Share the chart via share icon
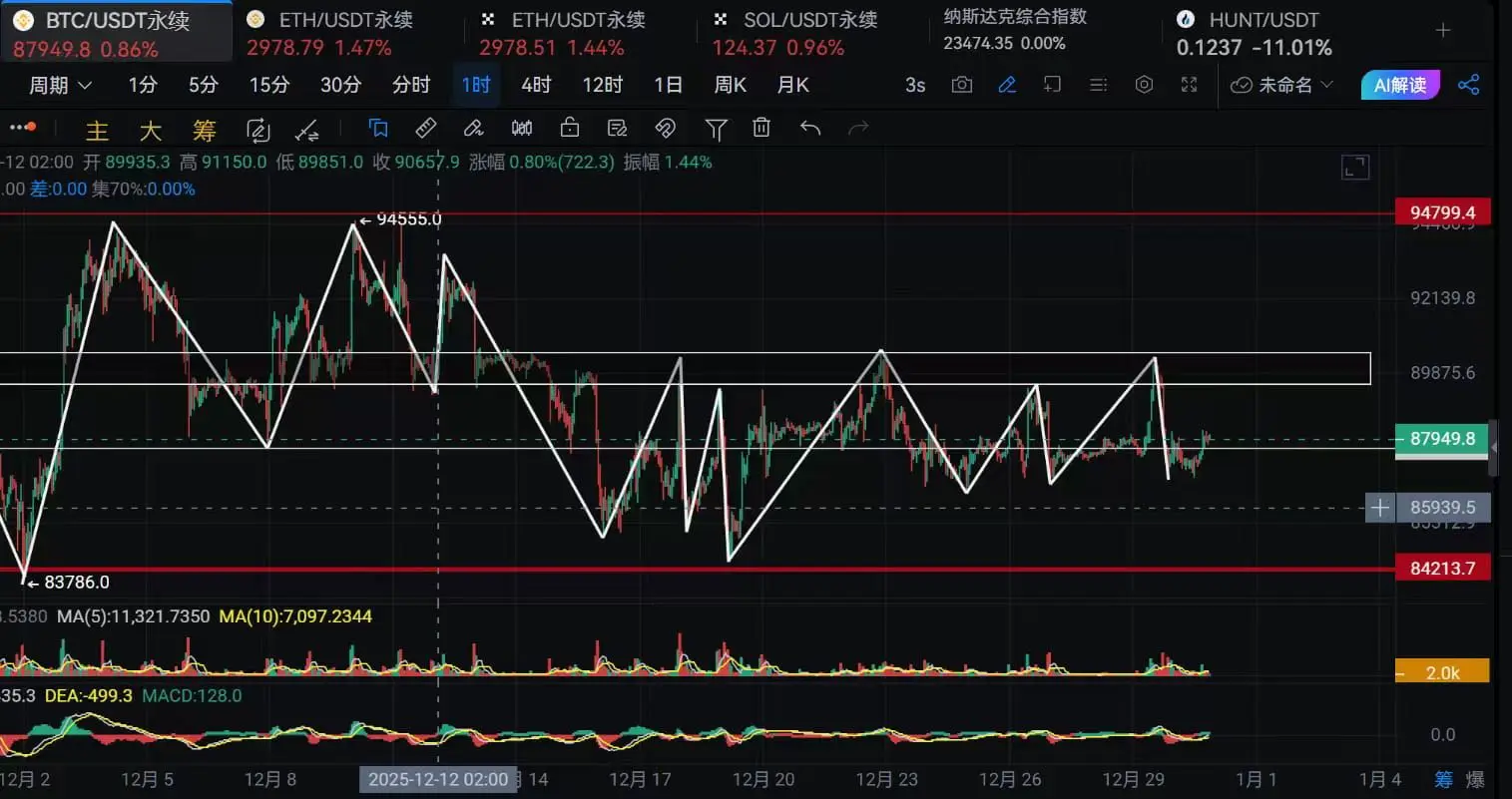Viewport: 1512px width, 799px height. tap(1468, 85)
